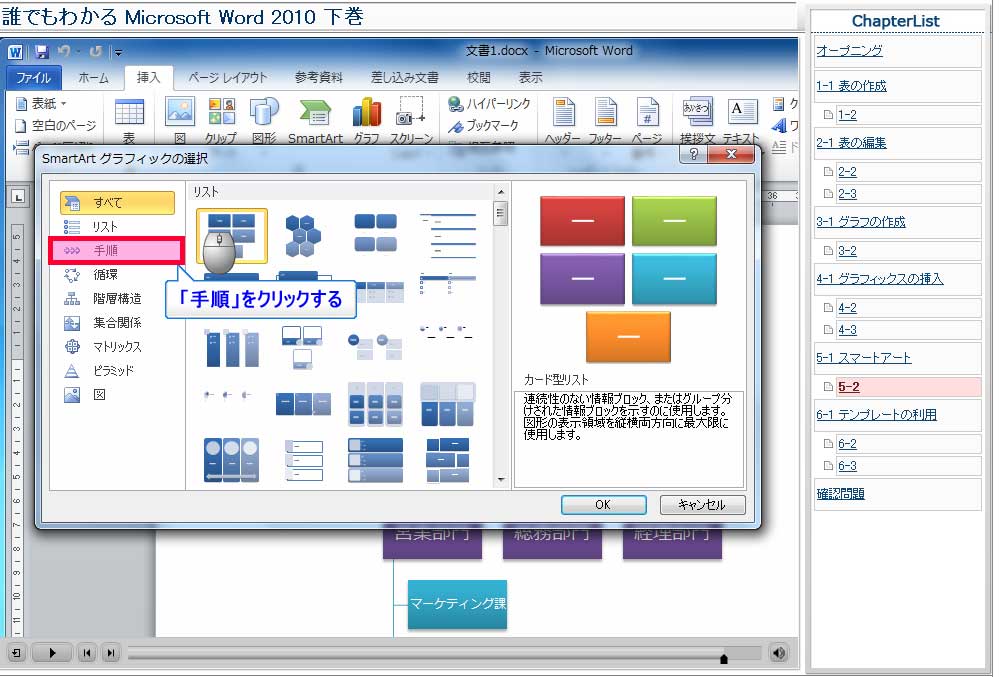Click ブックマーク in the ribbon

point(483,126)
